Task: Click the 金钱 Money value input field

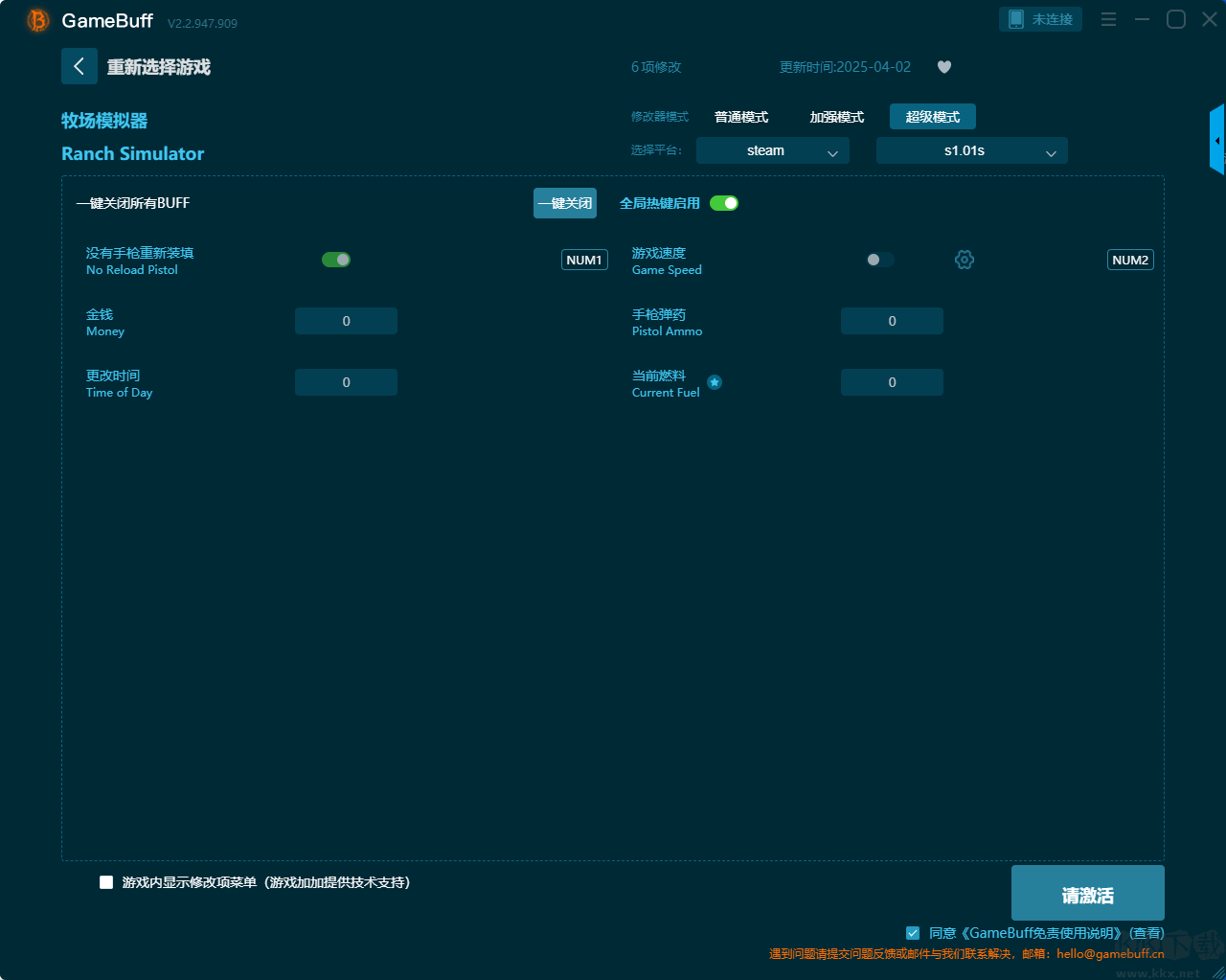Action: [346, 321]
